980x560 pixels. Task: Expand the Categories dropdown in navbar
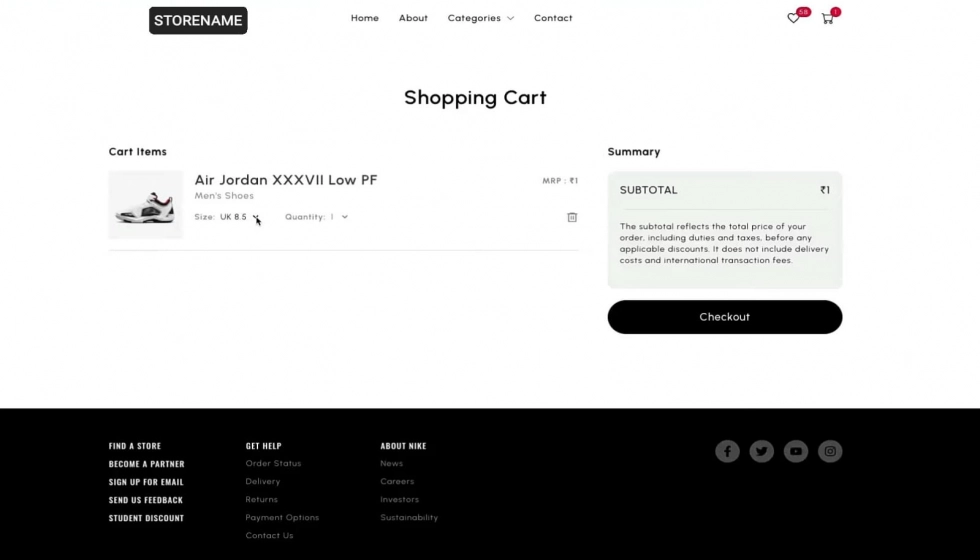point(481,18)
